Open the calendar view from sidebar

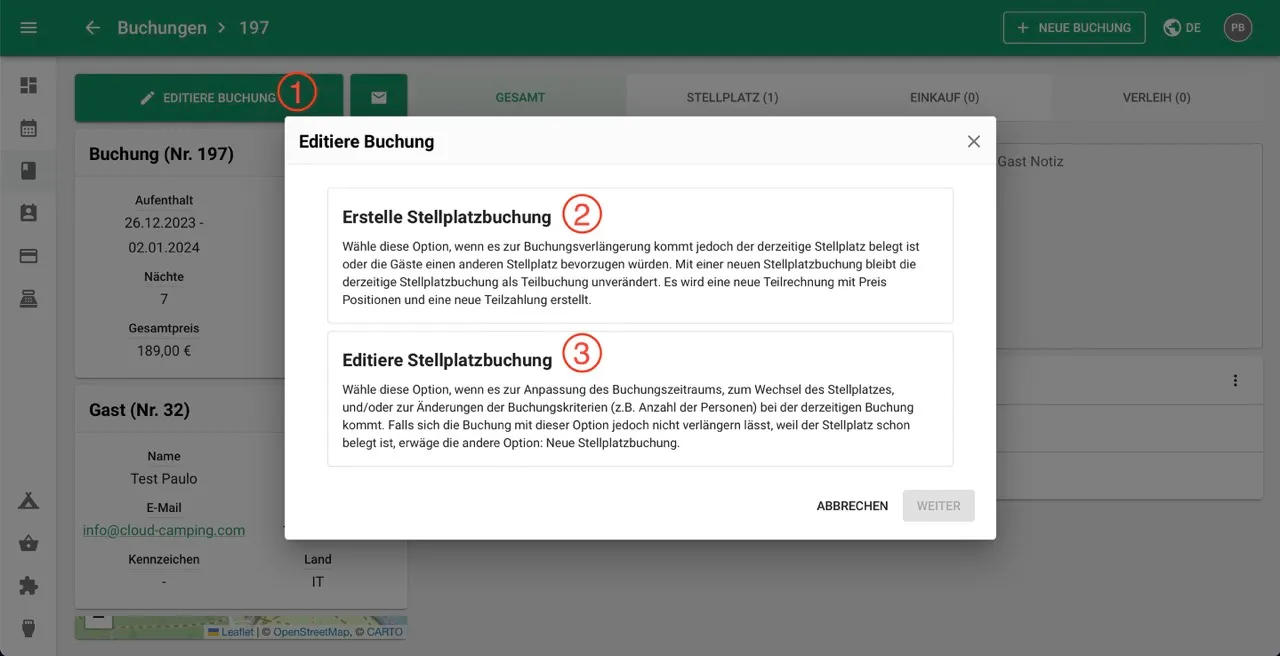[x=29, y=128]
